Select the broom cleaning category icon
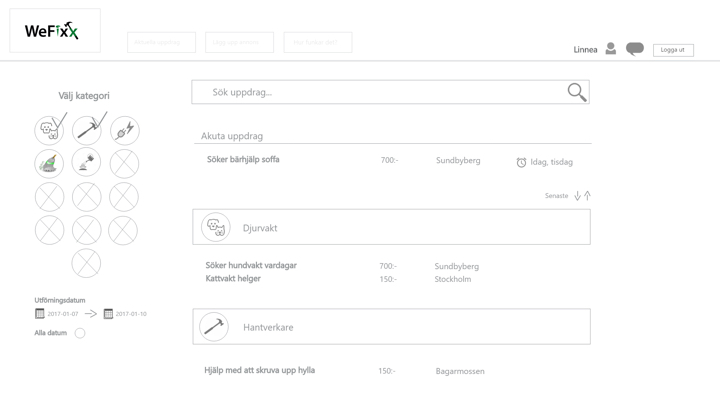The height and width of the screenshot is (405, 720). [49, 163]
